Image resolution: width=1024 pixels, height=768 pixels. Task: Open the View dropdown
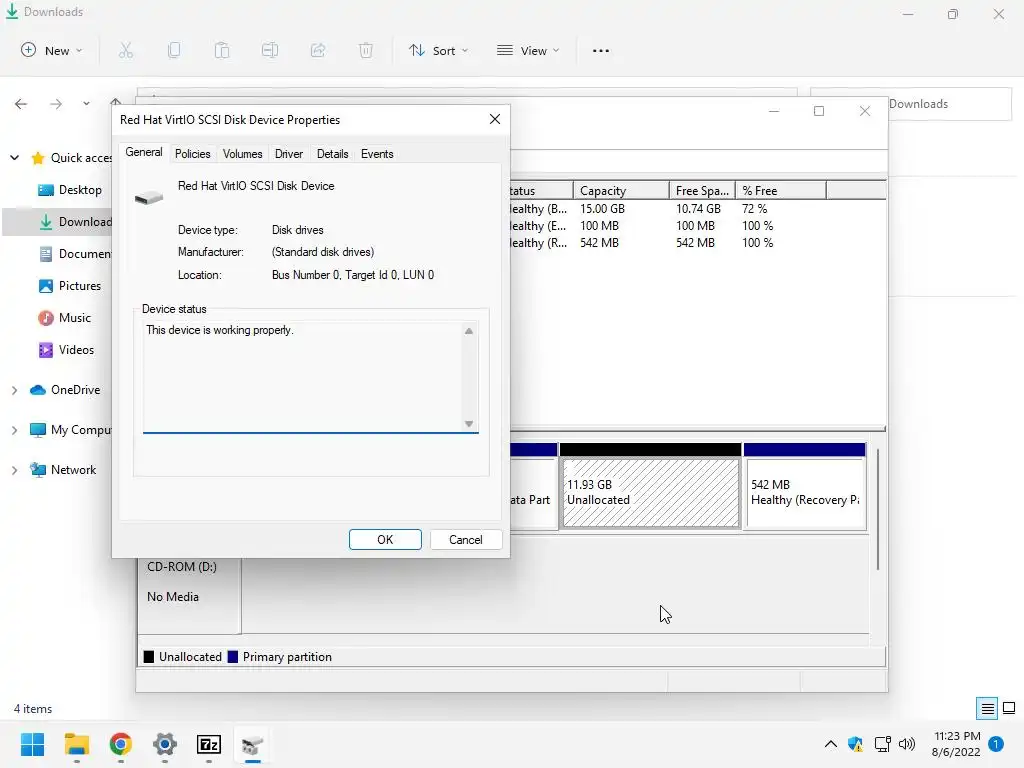[528, 50]
